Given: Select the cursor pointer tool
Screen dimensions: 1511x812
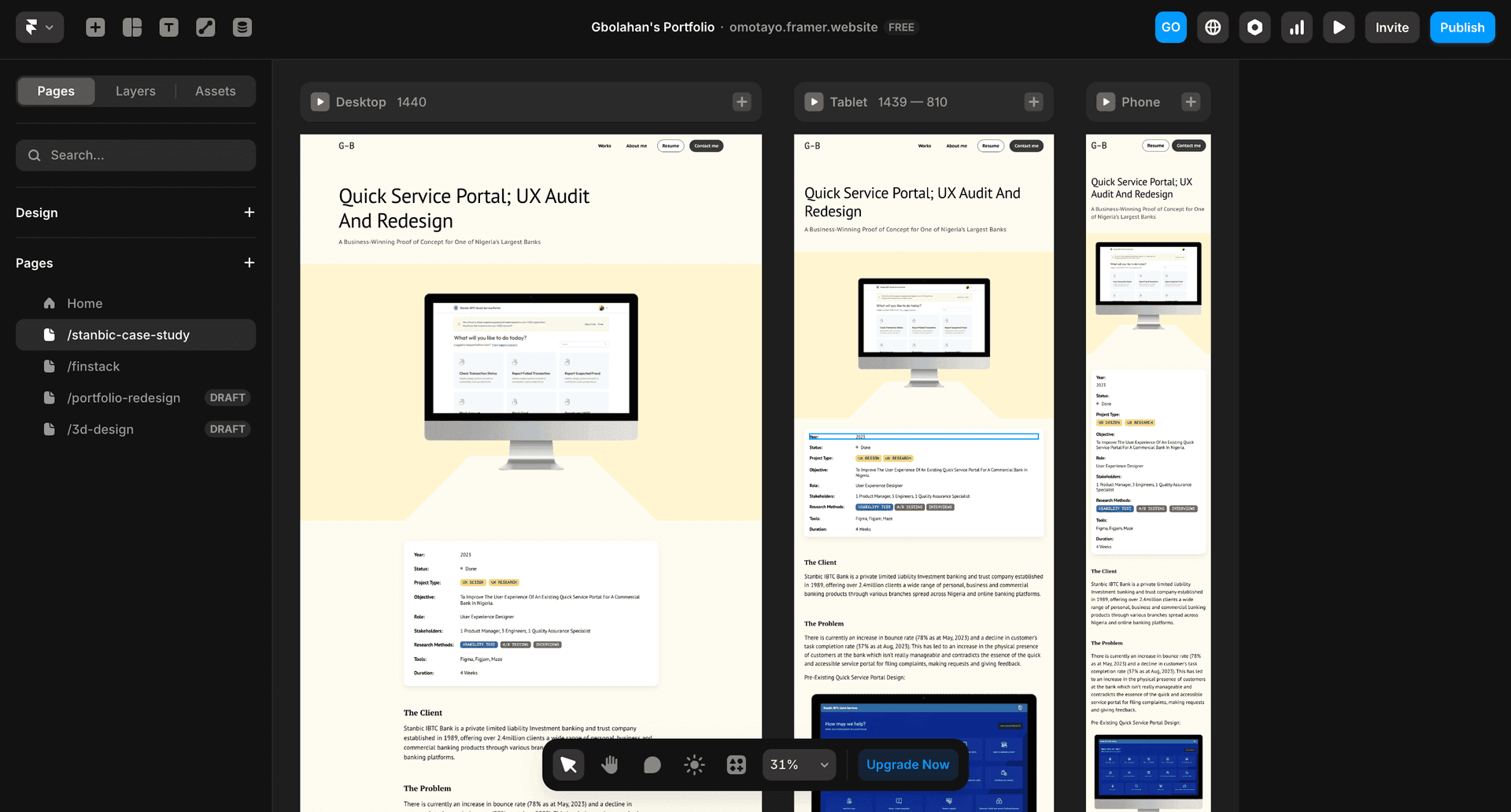Looking at the screenshot, I should coord(568,765).
